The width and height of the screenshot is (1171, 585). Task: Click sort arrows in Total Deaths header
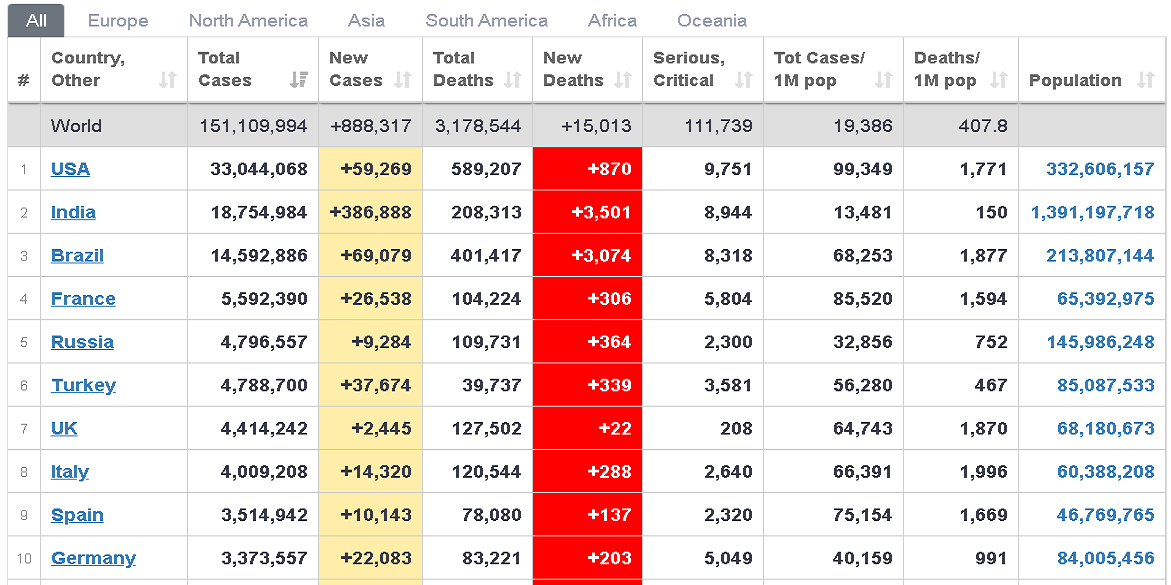click(x=513, y=80)
